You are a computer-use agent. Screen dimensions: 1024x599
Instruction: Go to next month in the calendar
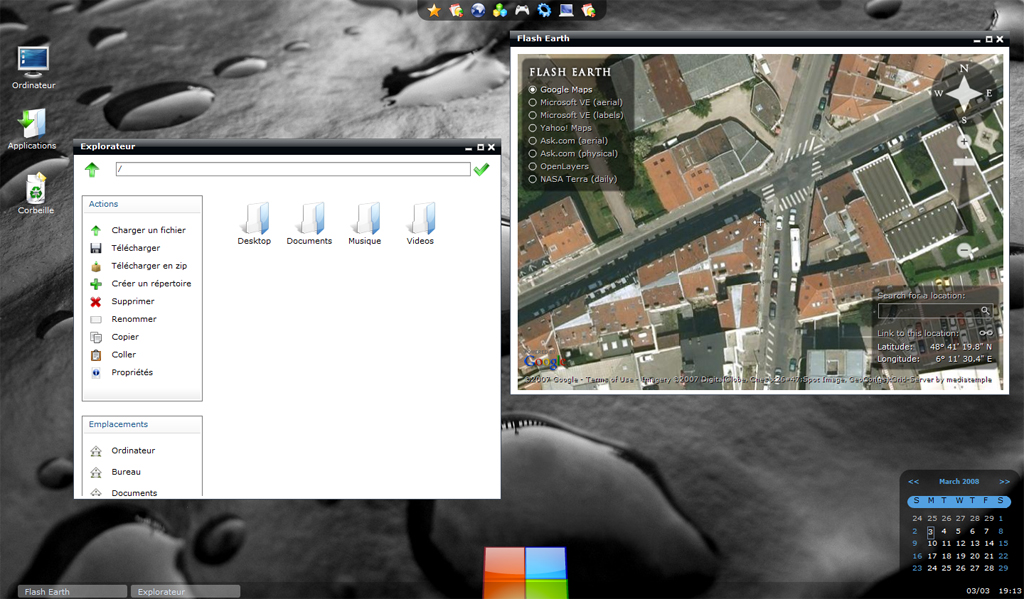click(x=1004, y=481)
